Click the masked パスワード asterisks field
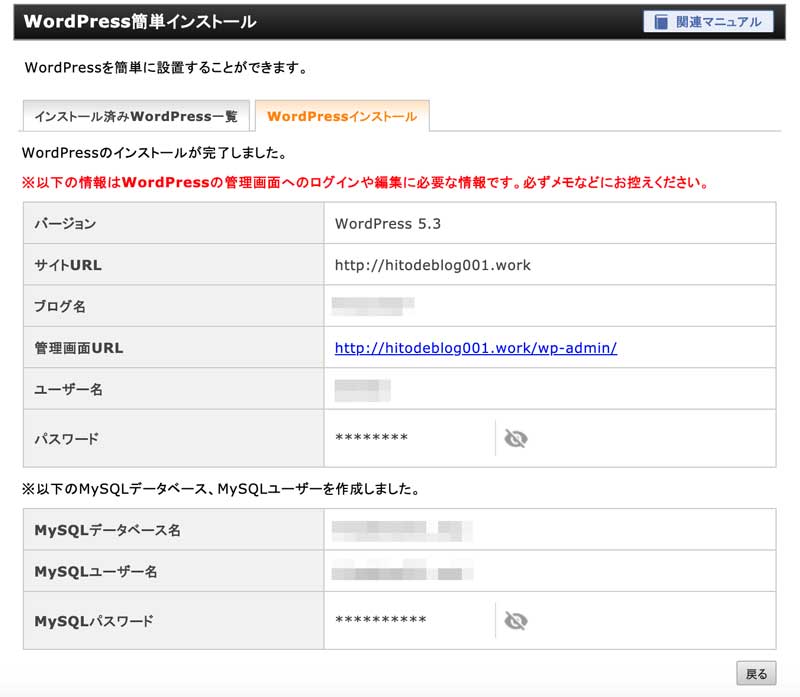 point(371,438)
